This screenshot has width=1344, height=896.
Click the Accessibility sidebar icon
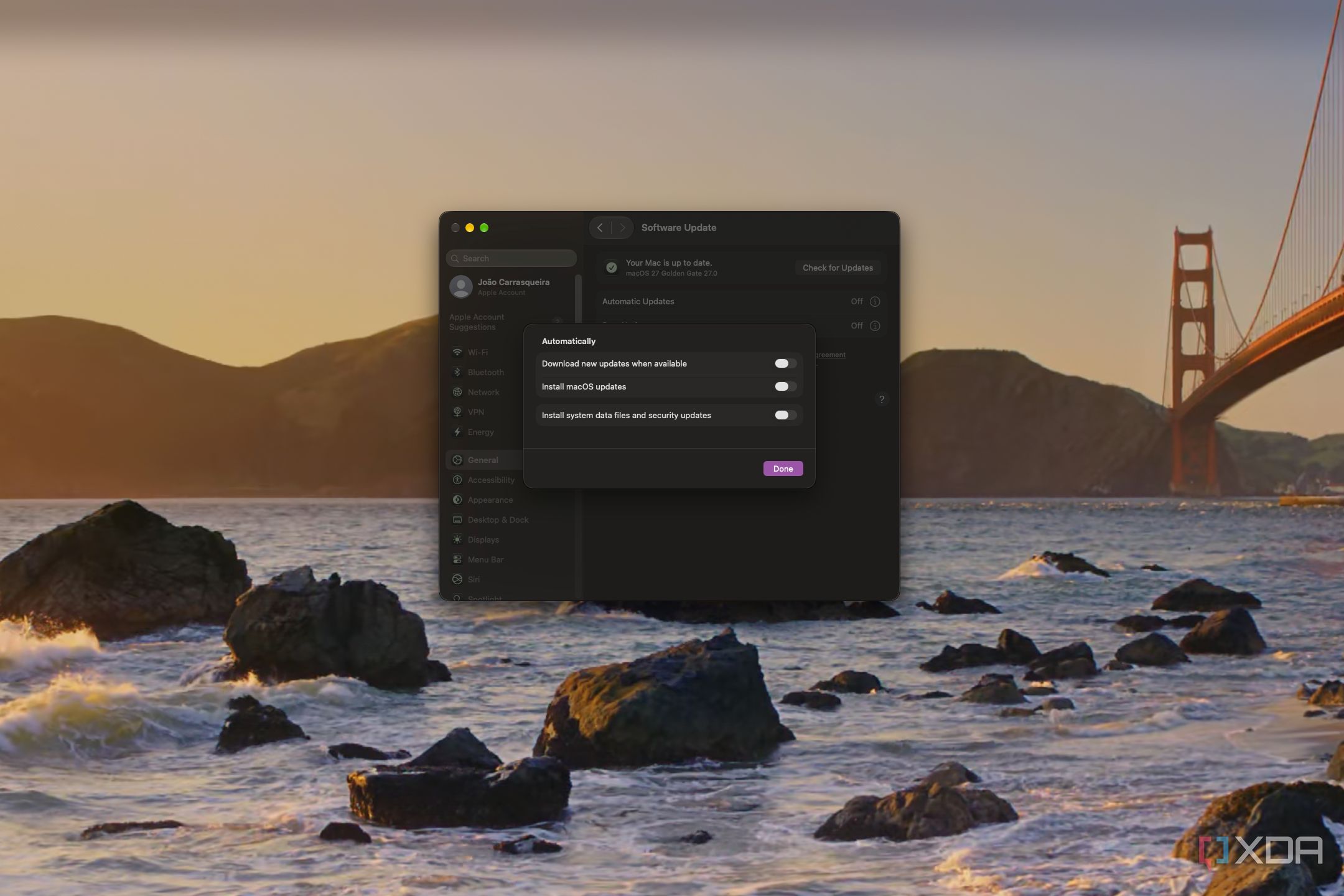(x=457, y=480)
